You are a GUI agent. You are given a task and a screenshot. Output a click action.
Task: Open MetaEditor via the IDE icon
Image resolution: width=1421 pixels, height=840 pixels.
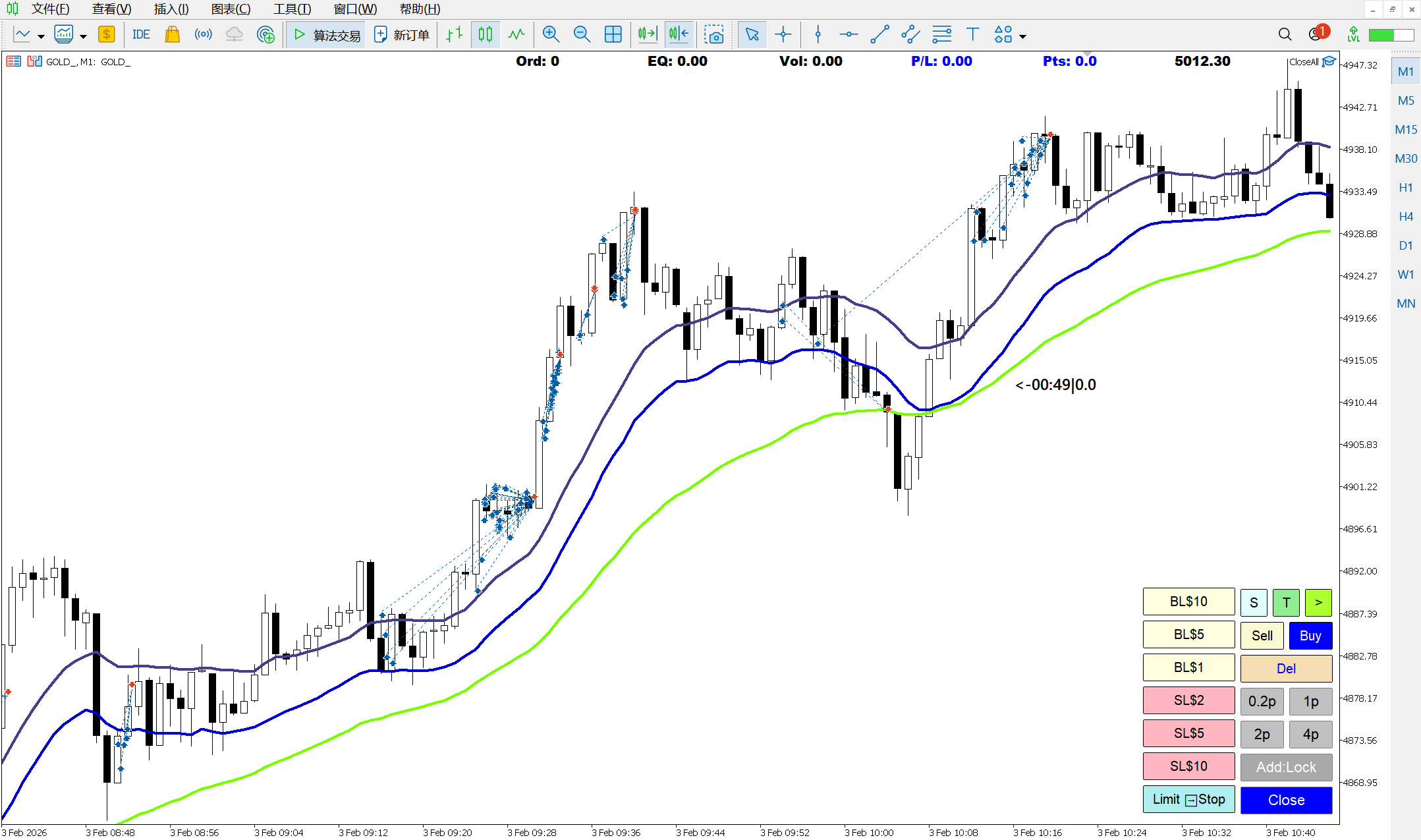point(140,34)
